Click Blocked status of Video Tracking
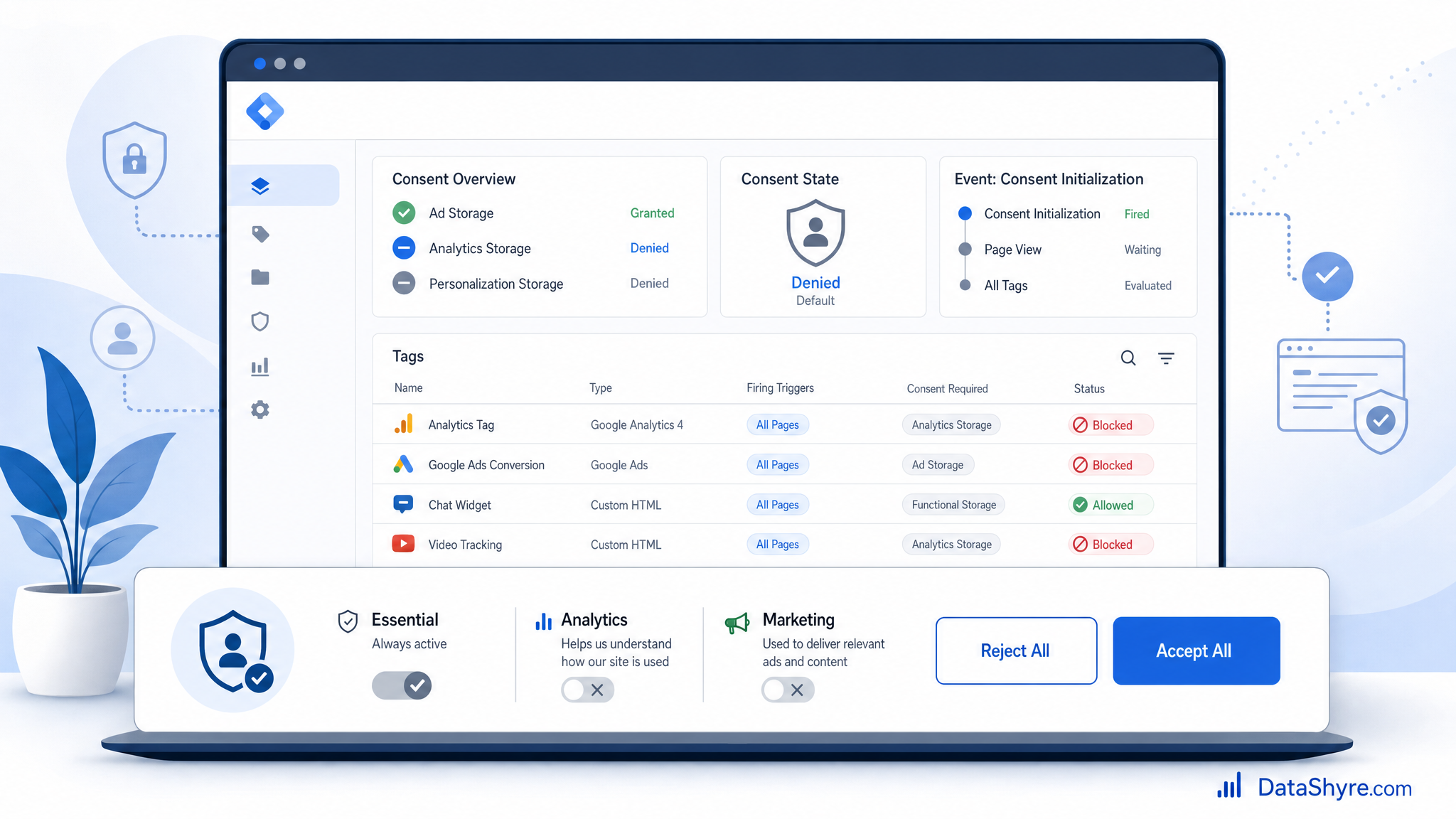Viewport: 1456px width, 819px height. [x=1111, y=544]
